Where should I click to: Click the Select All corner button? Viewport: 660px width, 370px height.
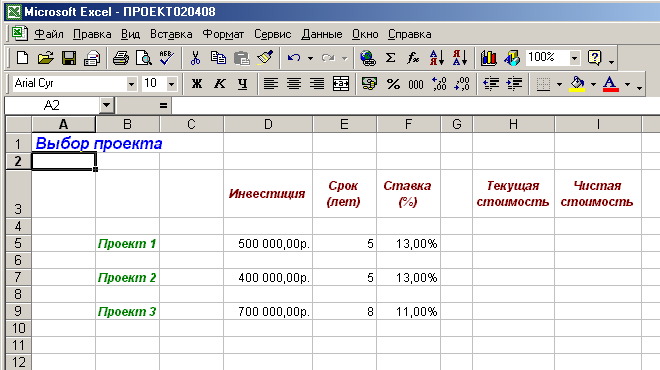(x=19, y=125)
